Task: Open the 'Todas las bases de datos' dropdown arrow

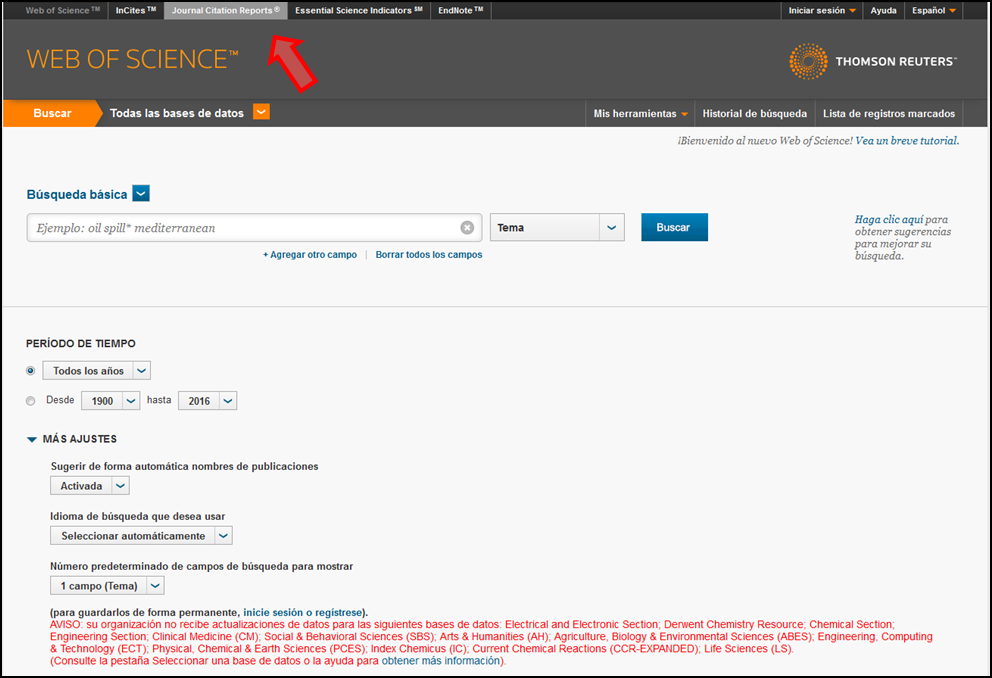Action: pos(261,112)
